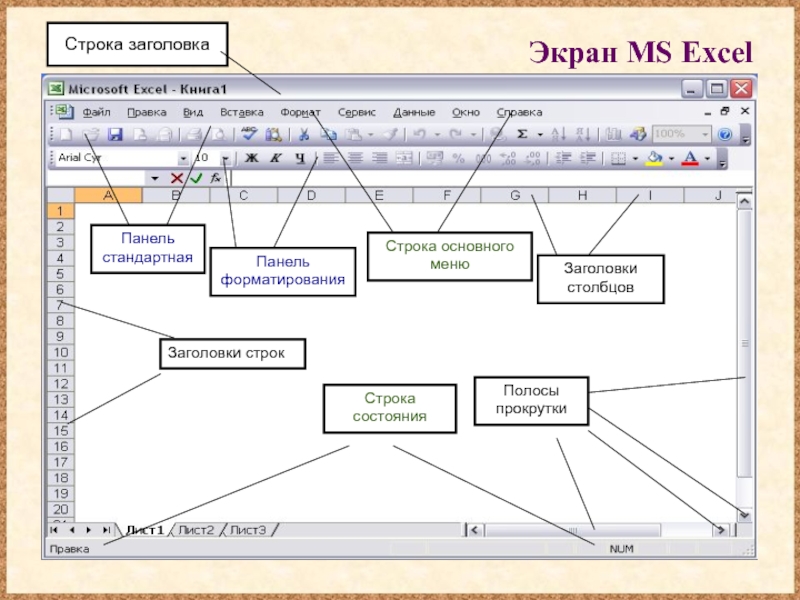Image resolution: width=800 pixels, height=600 pixels.
Task: Switch to the Лист2 sheet tab
Action: [x=196, y=530]
